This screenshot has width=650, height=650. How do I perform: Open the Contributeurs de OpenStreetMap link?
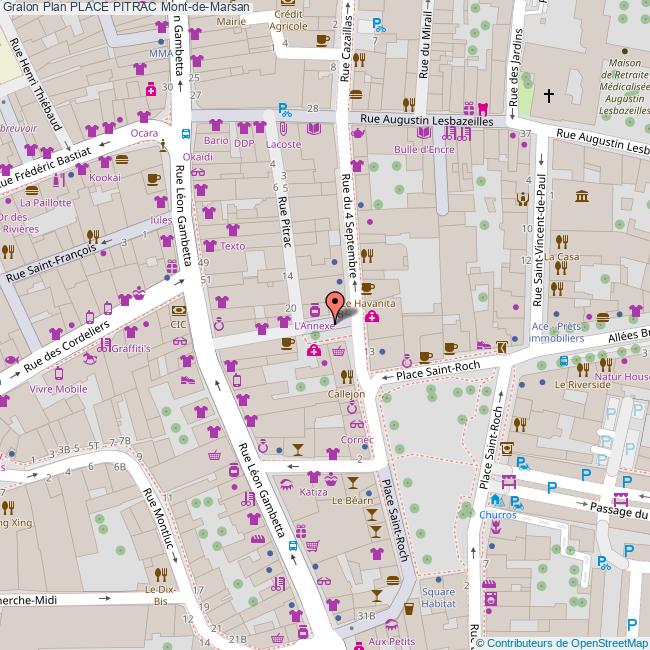[565, 643]
